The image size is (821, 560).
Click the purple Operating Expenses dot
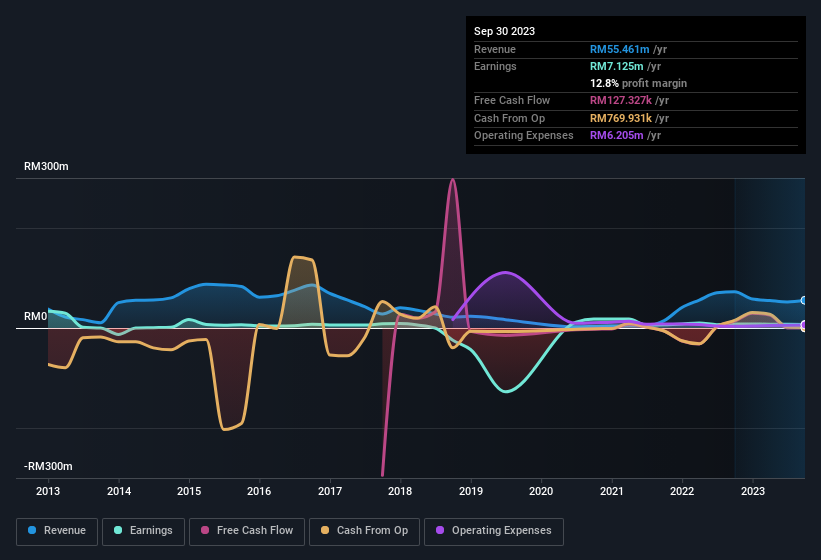click(441, 531)
